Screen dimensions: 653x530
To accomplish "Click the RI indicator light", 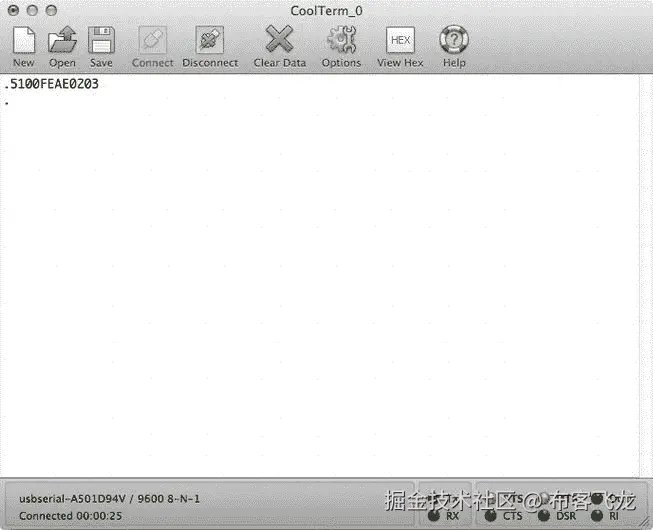I will tap(597, 516).
